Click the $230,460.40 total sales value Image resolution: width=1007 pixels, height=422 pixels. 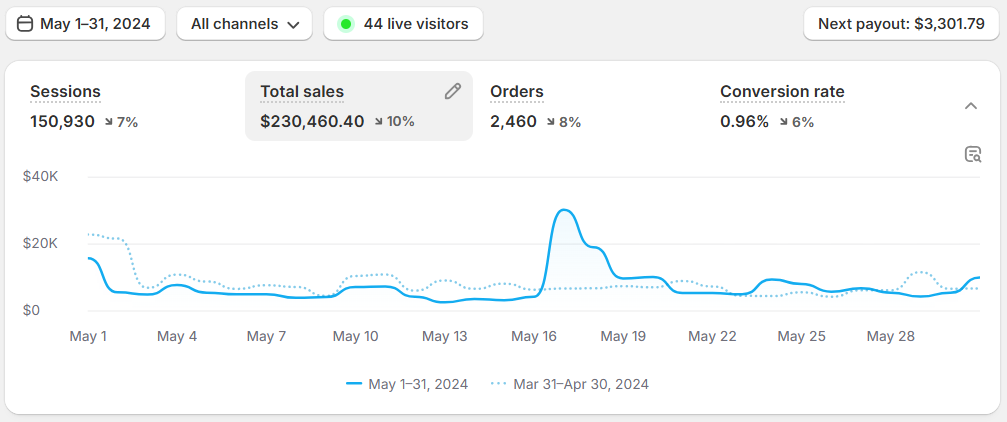[312, 121]
